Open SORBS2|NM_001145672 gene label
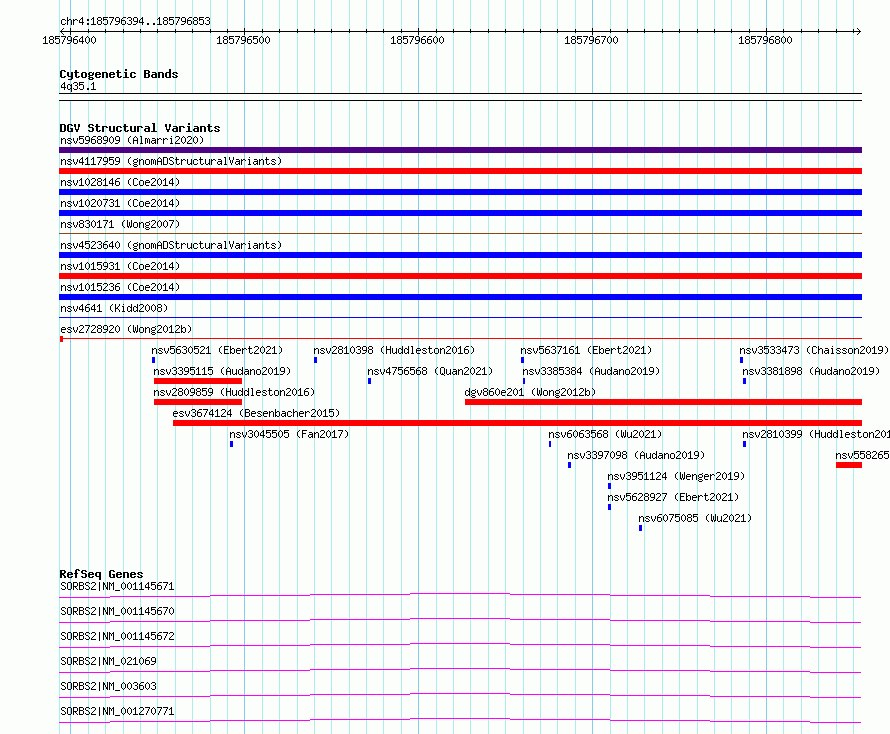 click(x=117, y=636)
